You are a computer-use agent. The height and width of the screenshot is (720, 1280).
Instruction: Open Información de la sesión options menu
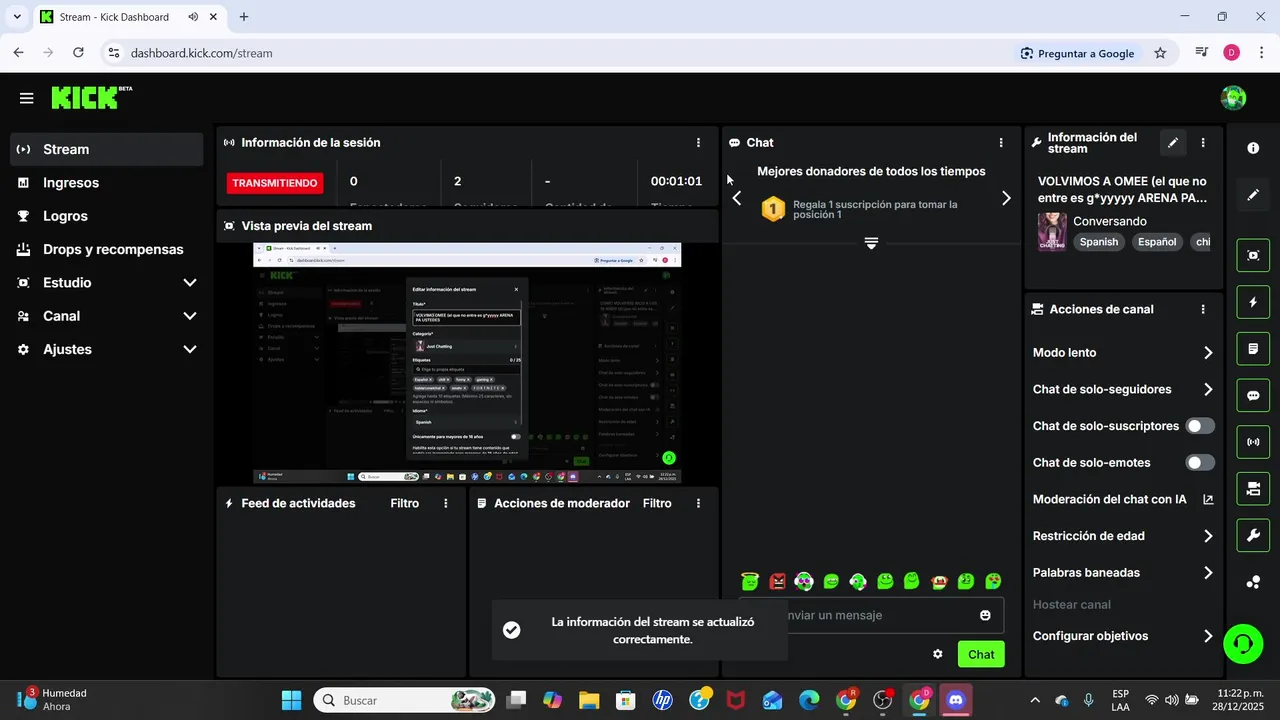698,143
